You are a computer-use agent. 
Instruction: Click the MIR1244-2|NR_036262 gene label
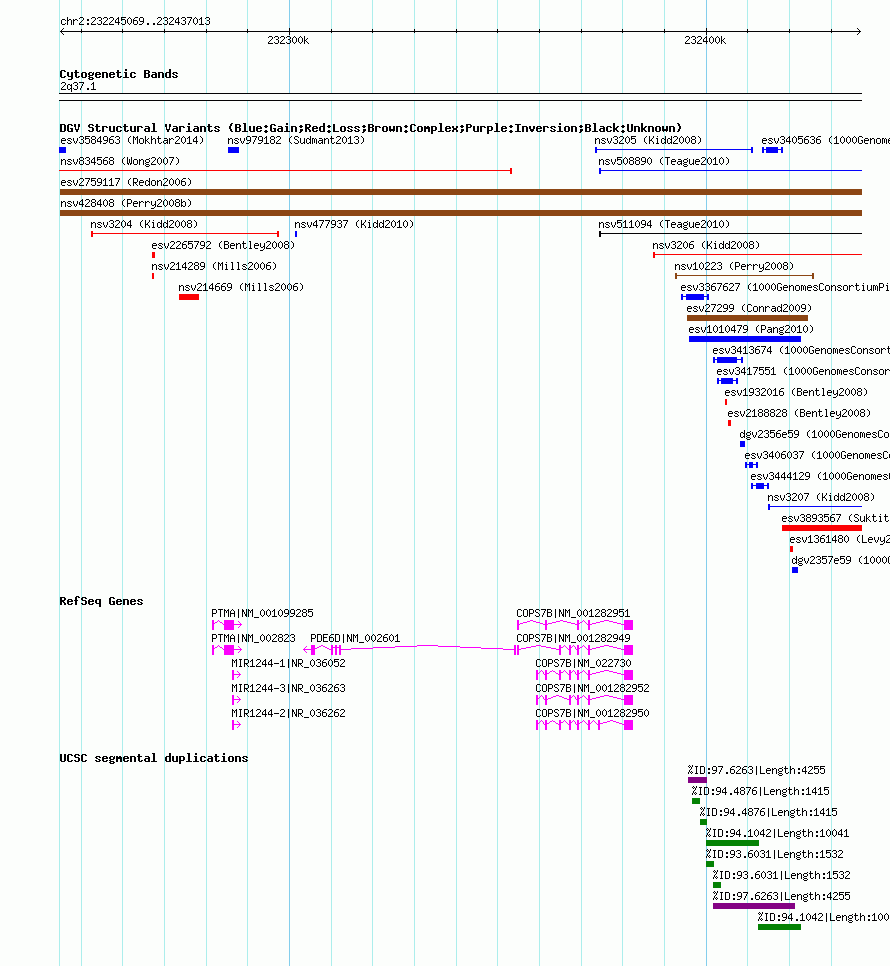point(288,713)
